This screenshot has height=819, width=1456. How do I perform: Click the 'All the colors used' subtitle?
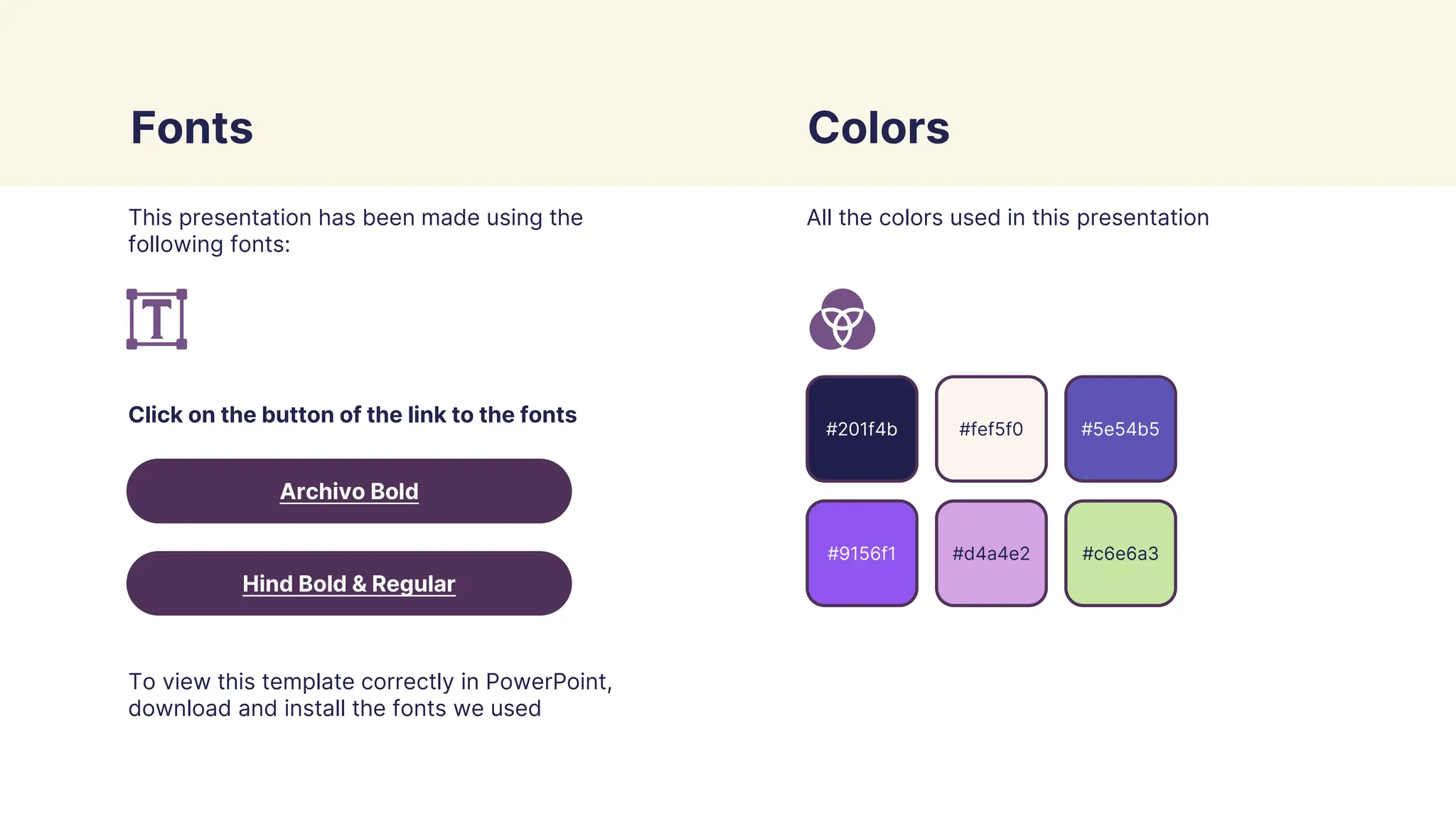pyautogui.click(x=1007, y=218)
